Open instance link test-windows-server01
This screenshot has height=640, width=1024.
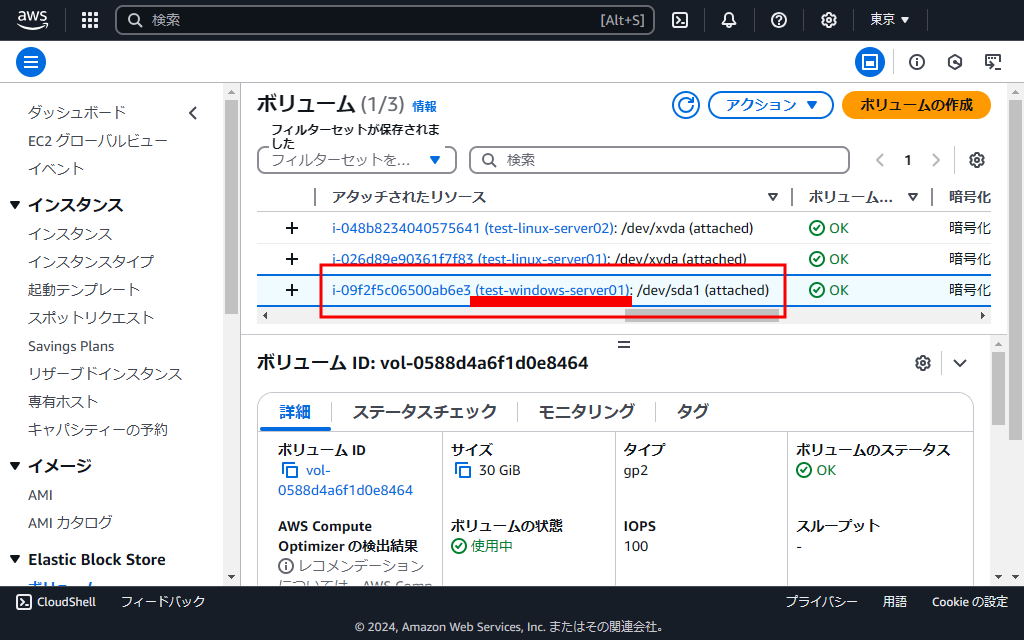point(482,290)
